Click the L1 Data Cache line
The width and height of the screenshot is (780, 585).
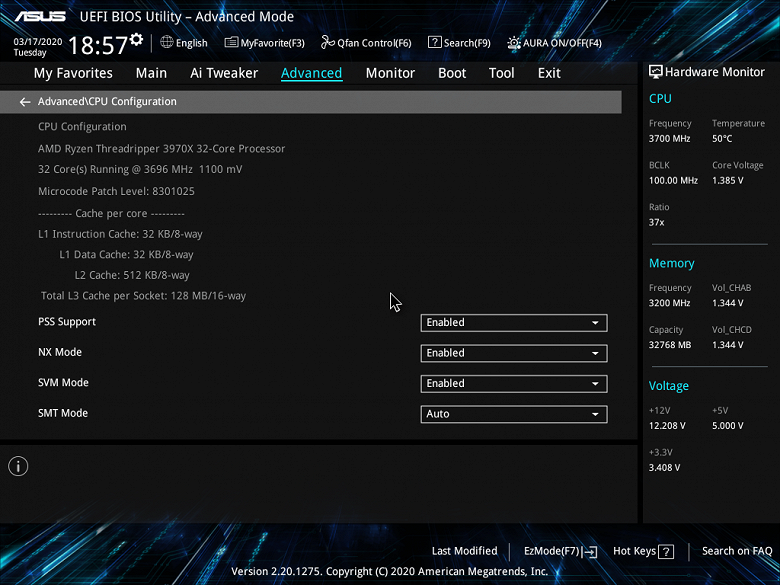(x=126, y=255)
